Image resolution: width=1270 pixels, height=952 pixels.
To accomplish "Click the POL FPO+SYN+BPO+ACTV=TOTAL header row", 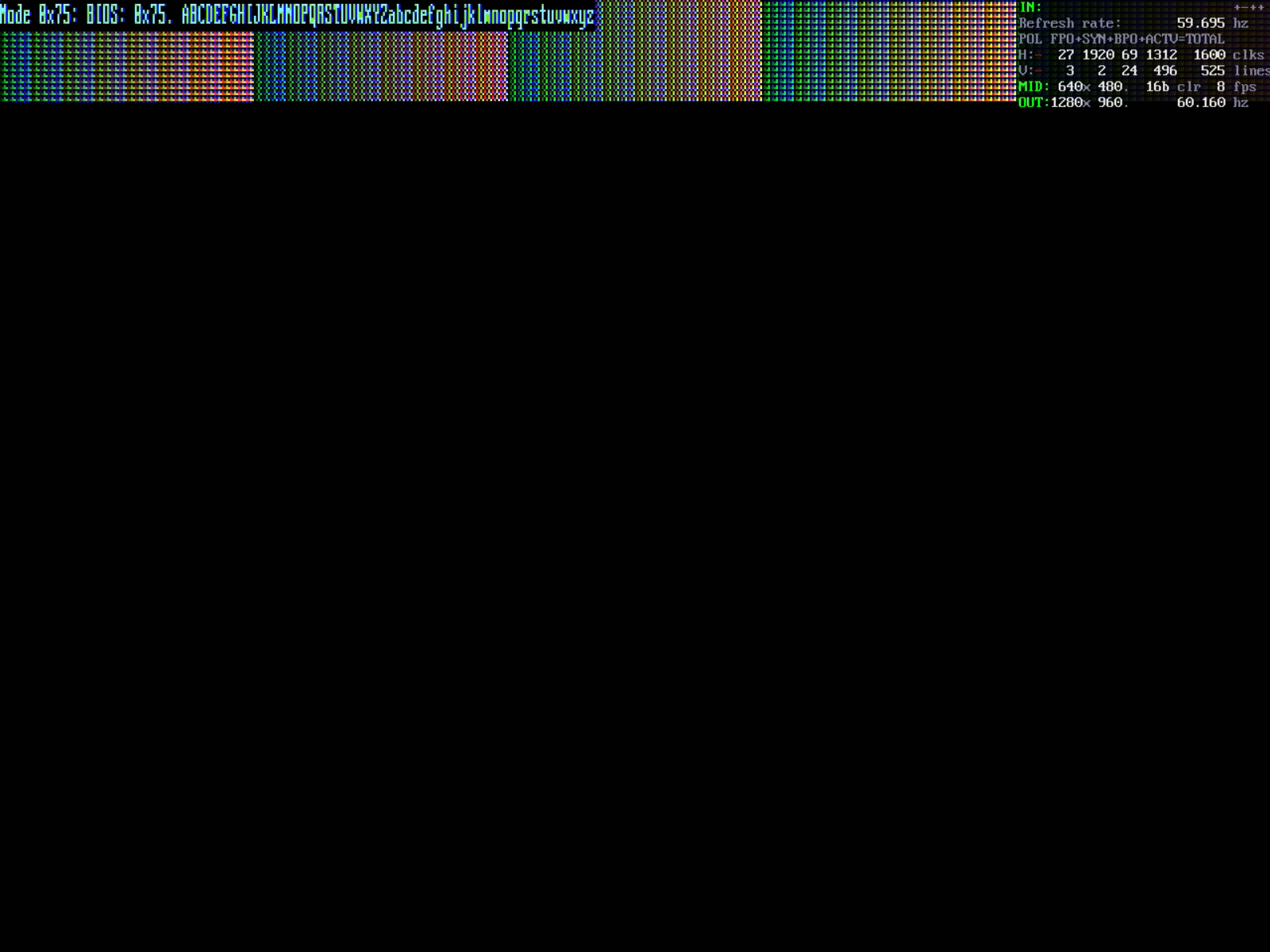I will click(1121, 39).
